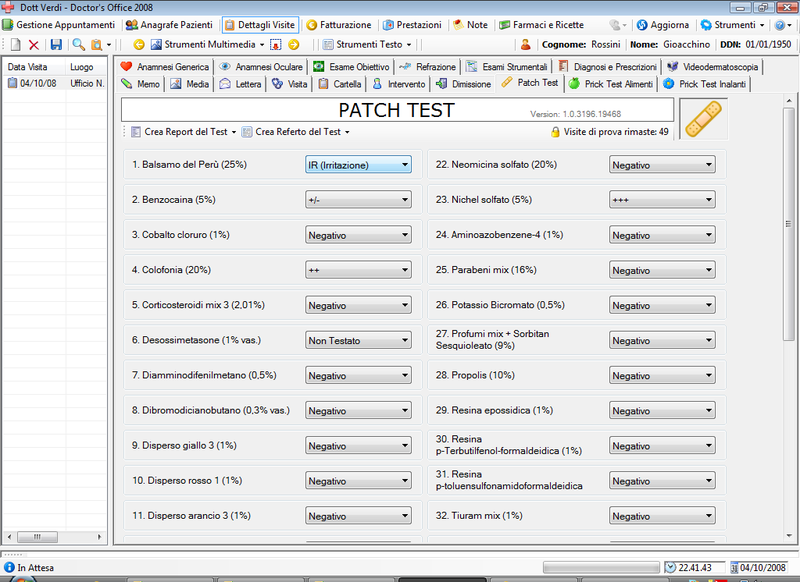
Task: Open the Neomicina solfato result dropdown
Action: [x=662, y=165]
